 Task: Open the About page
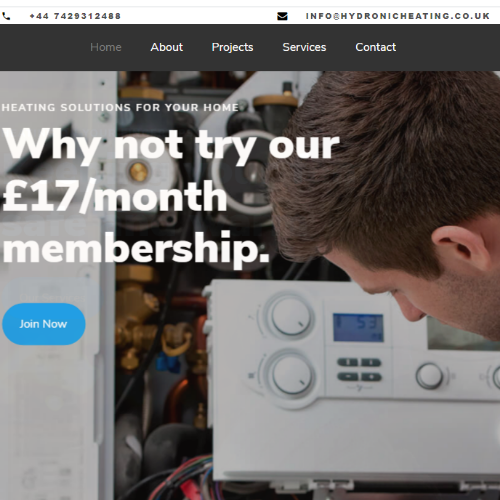pyautogui.click(x=167, y=47)
